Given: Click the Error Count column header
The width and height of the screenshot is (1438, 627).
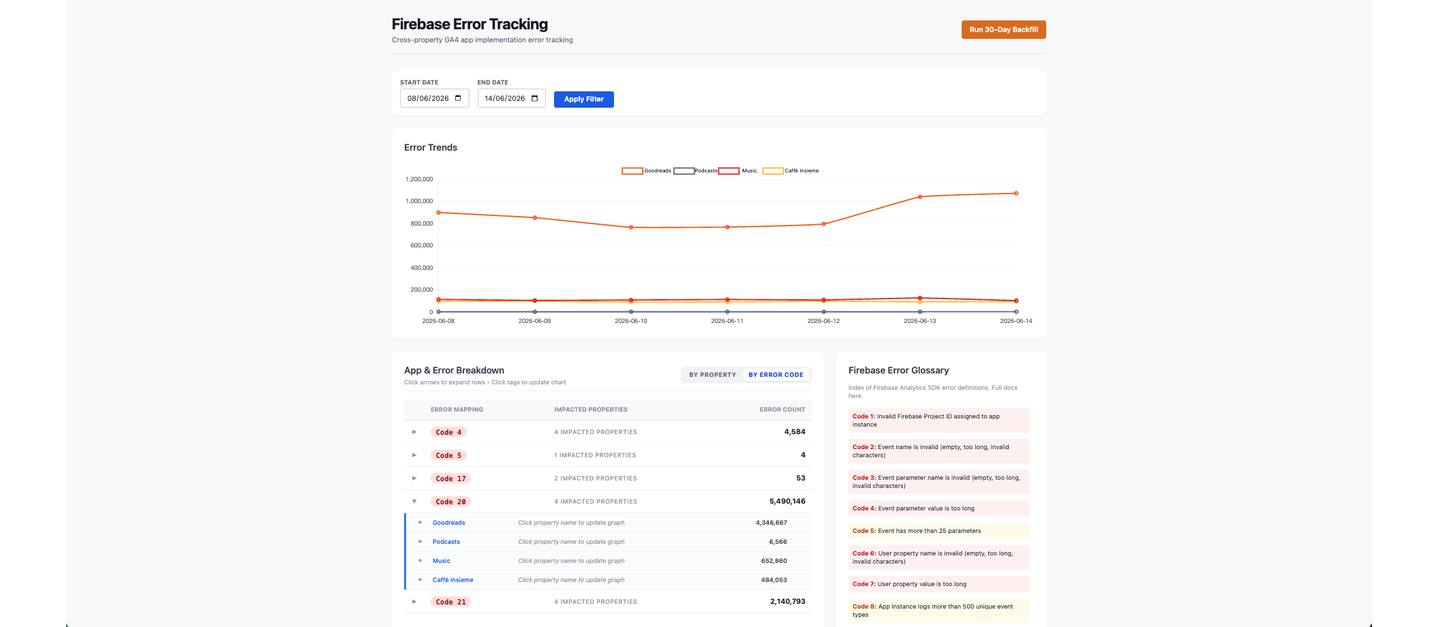Looking at the screenshot, I should tap(782, 409).
